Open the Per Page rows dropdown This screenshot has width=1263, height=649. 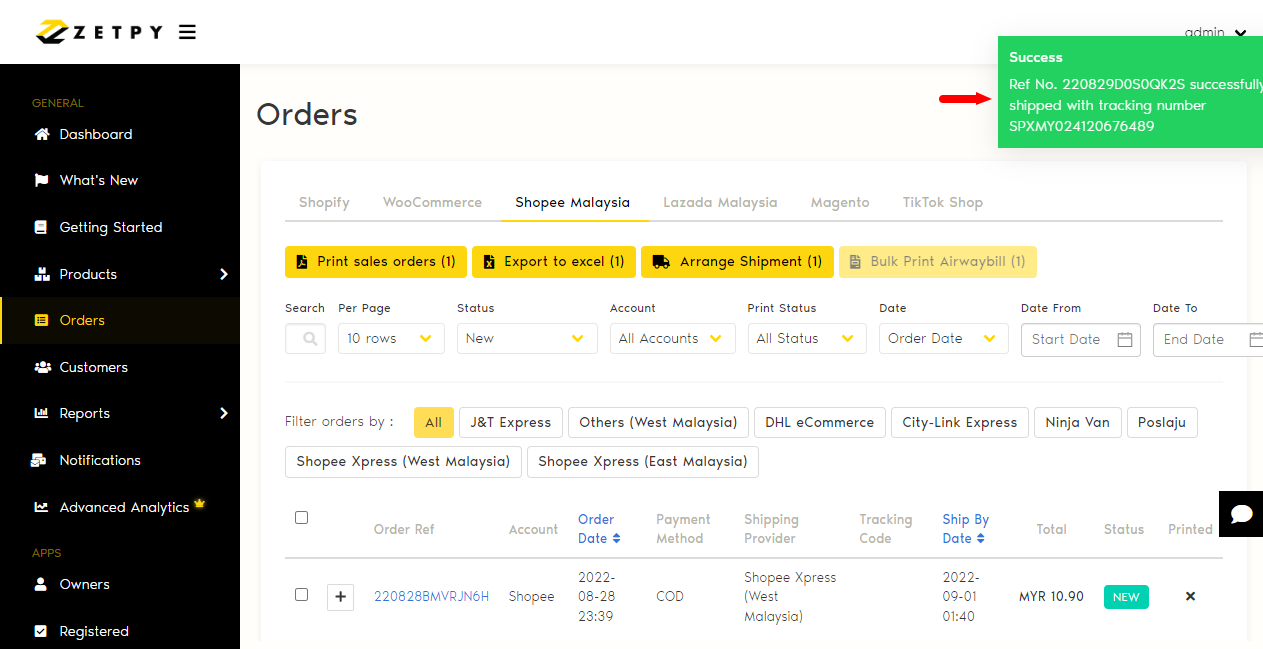click(x=391, y=338)
